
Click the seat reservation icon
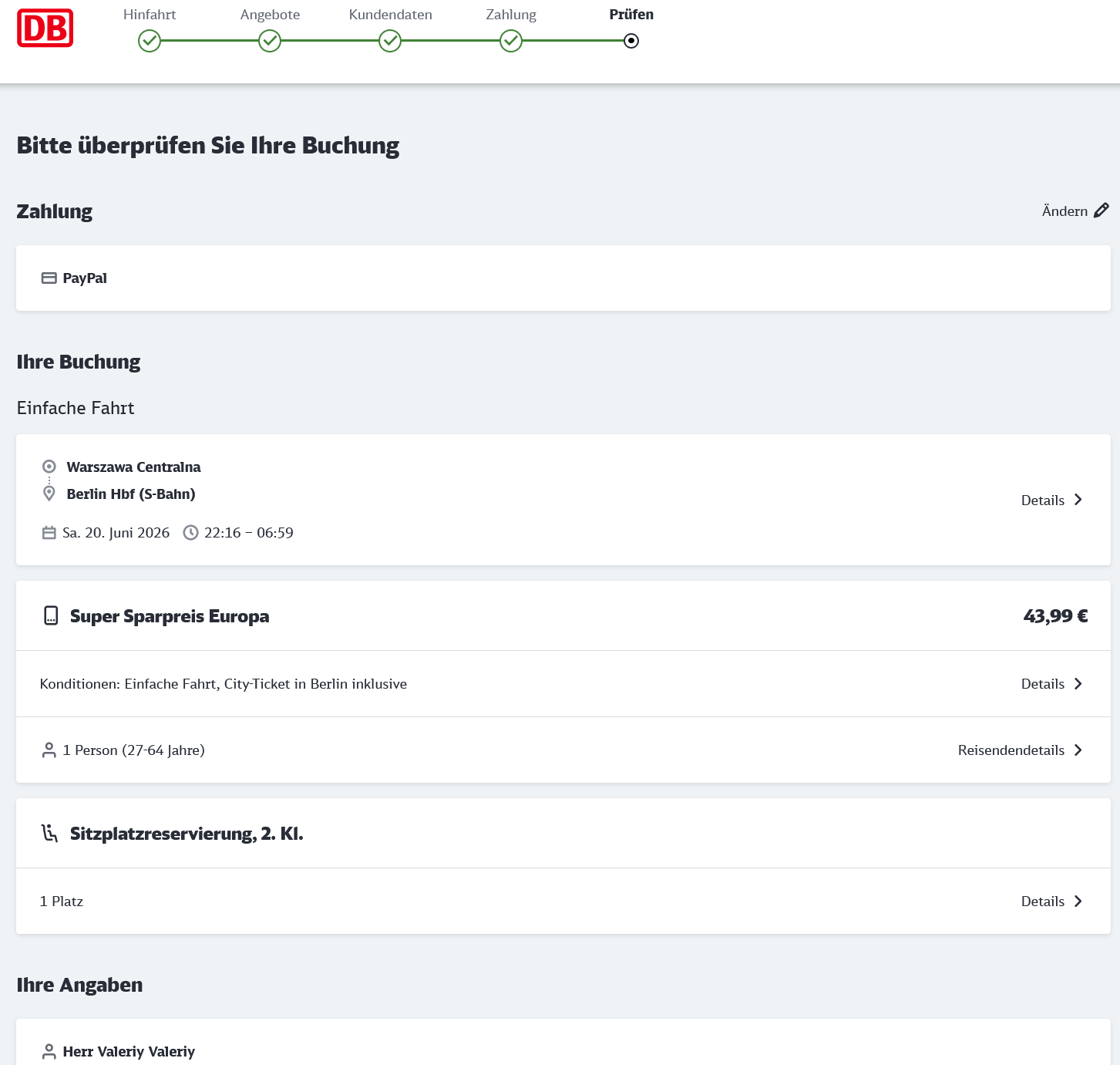[50, 833]
